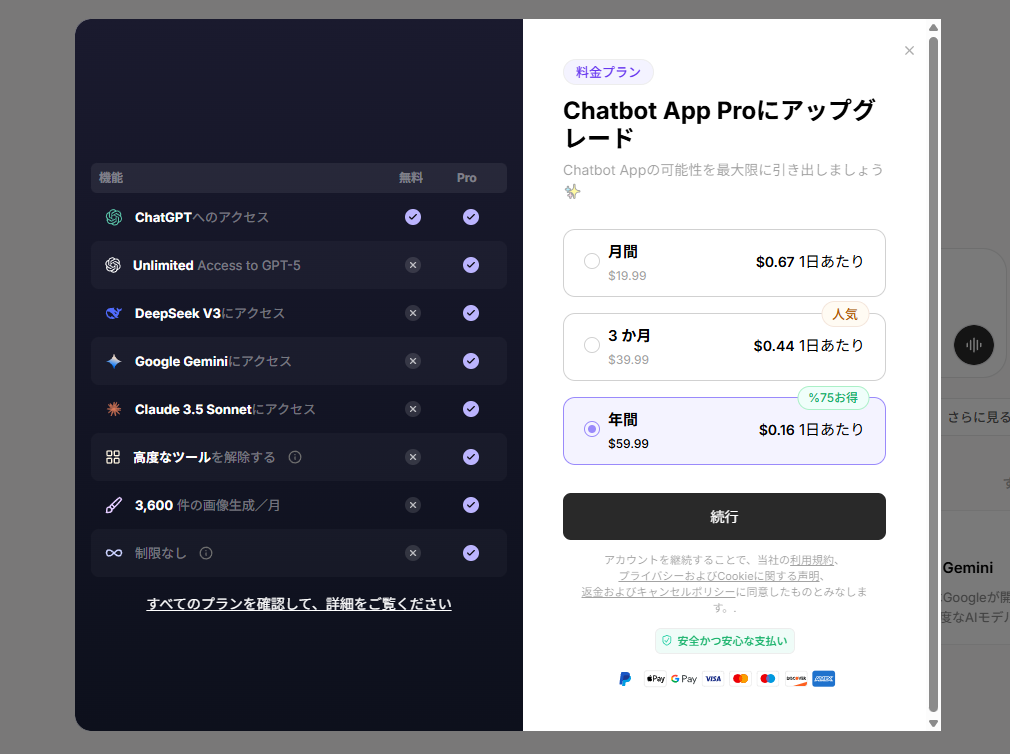1010x754 pixels.
Task: Click the GPT-5 Unlimited access icon
Action: pyautogui.click(x=113, y=265)
